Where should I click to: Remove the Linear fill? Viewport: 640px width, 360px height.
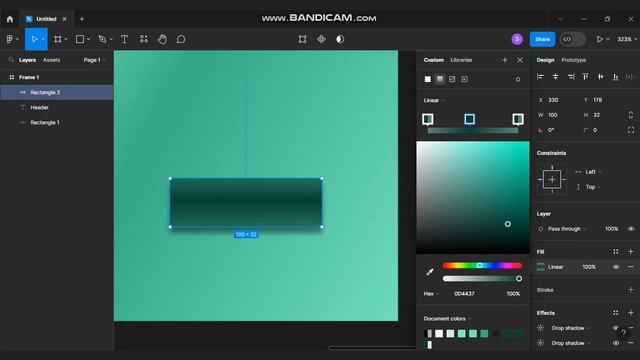[x=631, y=267]
